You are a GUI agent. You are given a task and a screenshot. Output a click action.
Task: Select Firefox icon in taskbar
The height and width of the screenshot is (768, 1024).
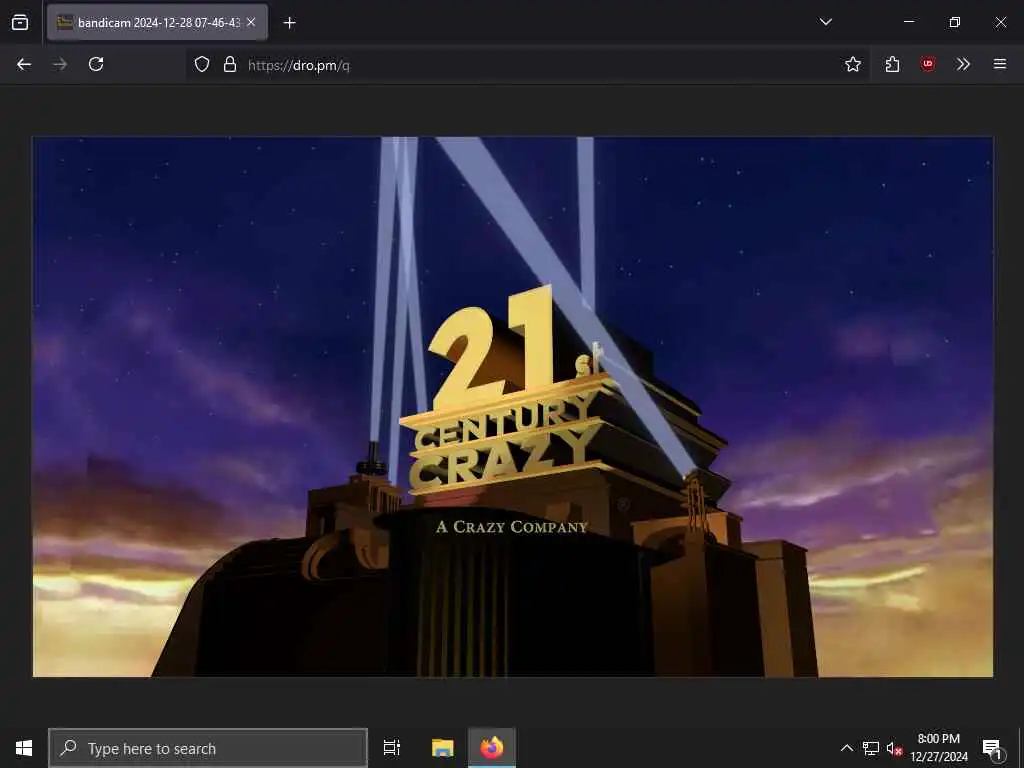(x=492, y=748)
